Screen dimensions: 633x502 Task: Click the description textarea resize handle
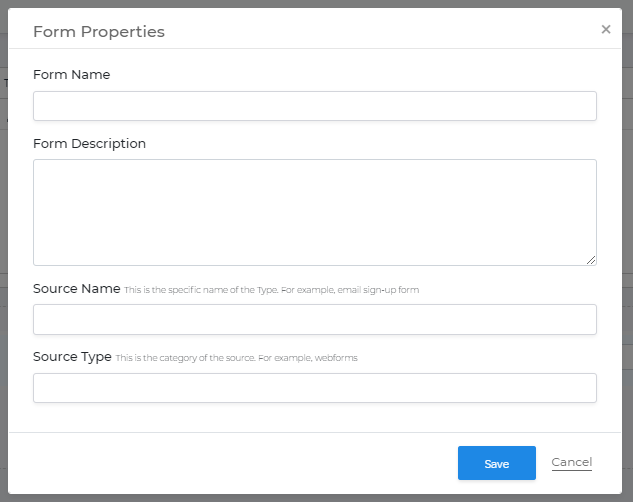pos(591,260)
